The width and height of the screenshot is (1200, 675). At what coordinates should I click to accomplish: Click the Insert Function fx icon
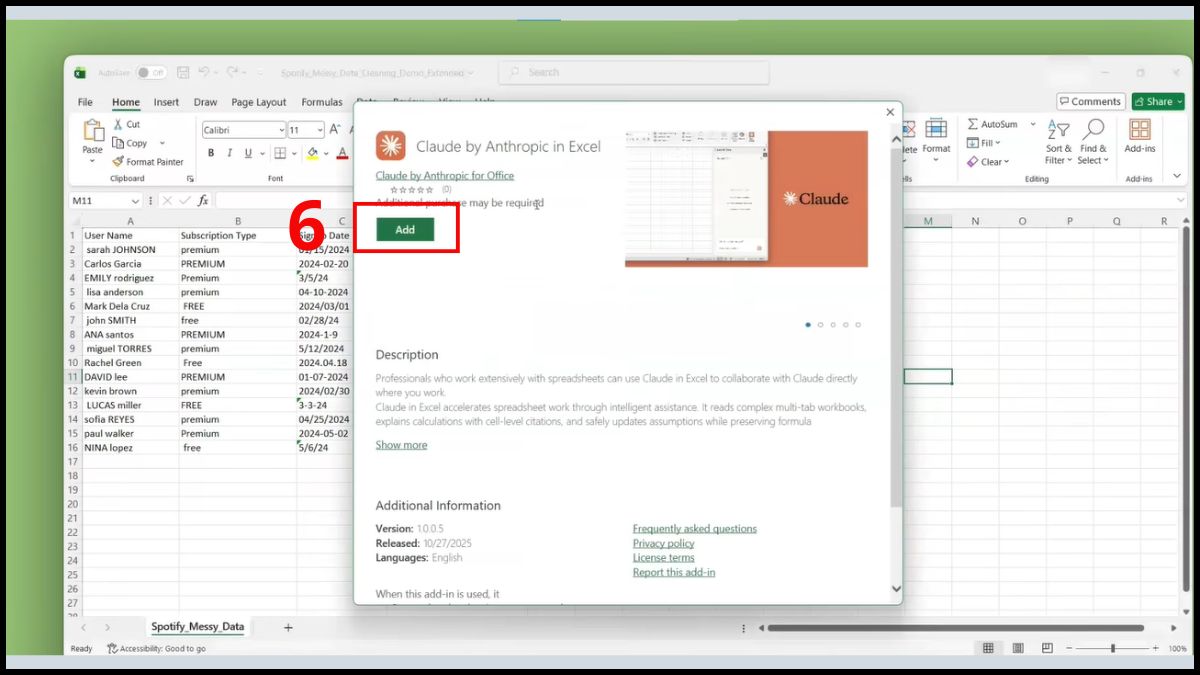click(203, 200)
